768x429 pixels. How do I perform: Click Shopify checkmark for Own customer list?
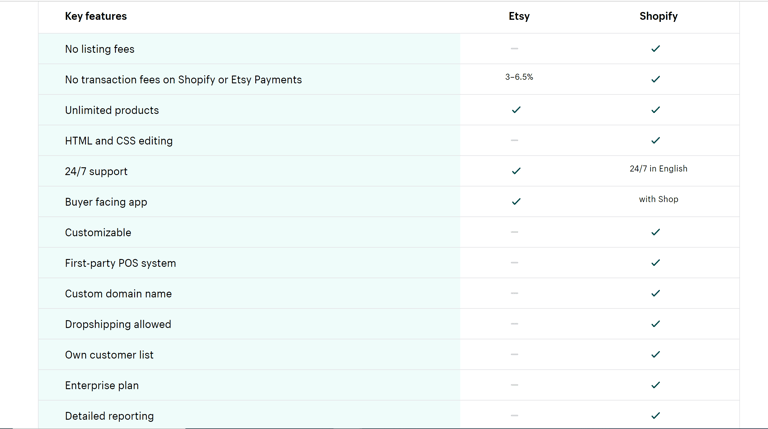click(656, 354)
